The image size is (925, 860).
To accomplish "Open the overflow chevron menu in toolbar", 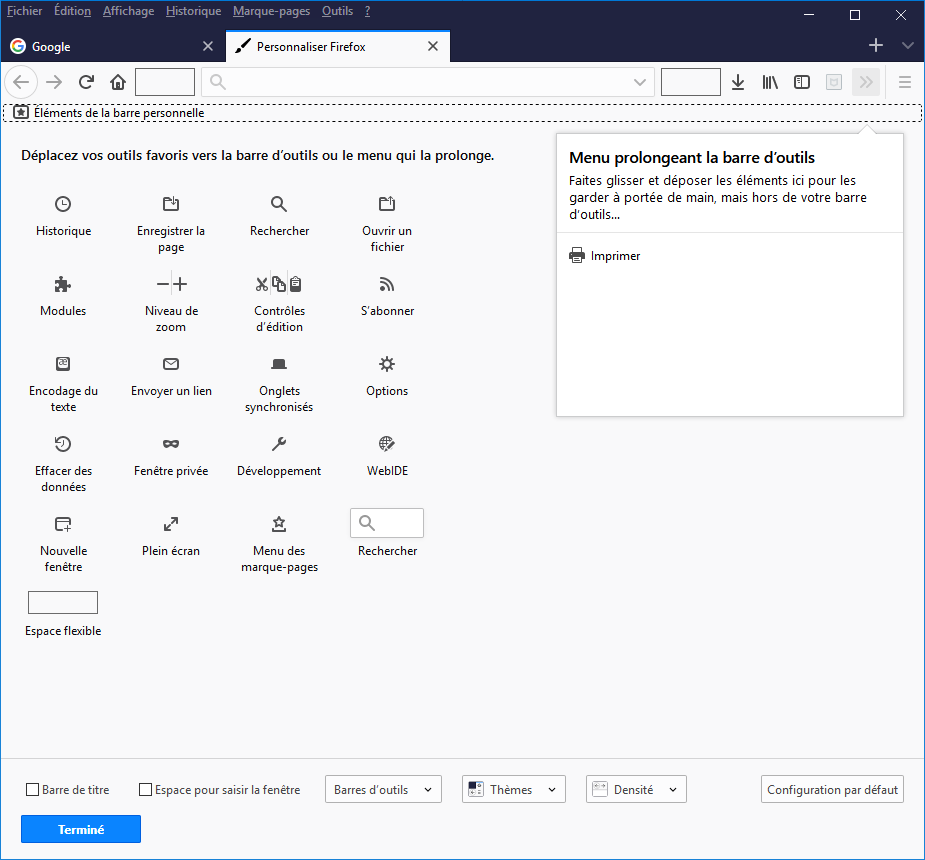I will coord(866,82).
